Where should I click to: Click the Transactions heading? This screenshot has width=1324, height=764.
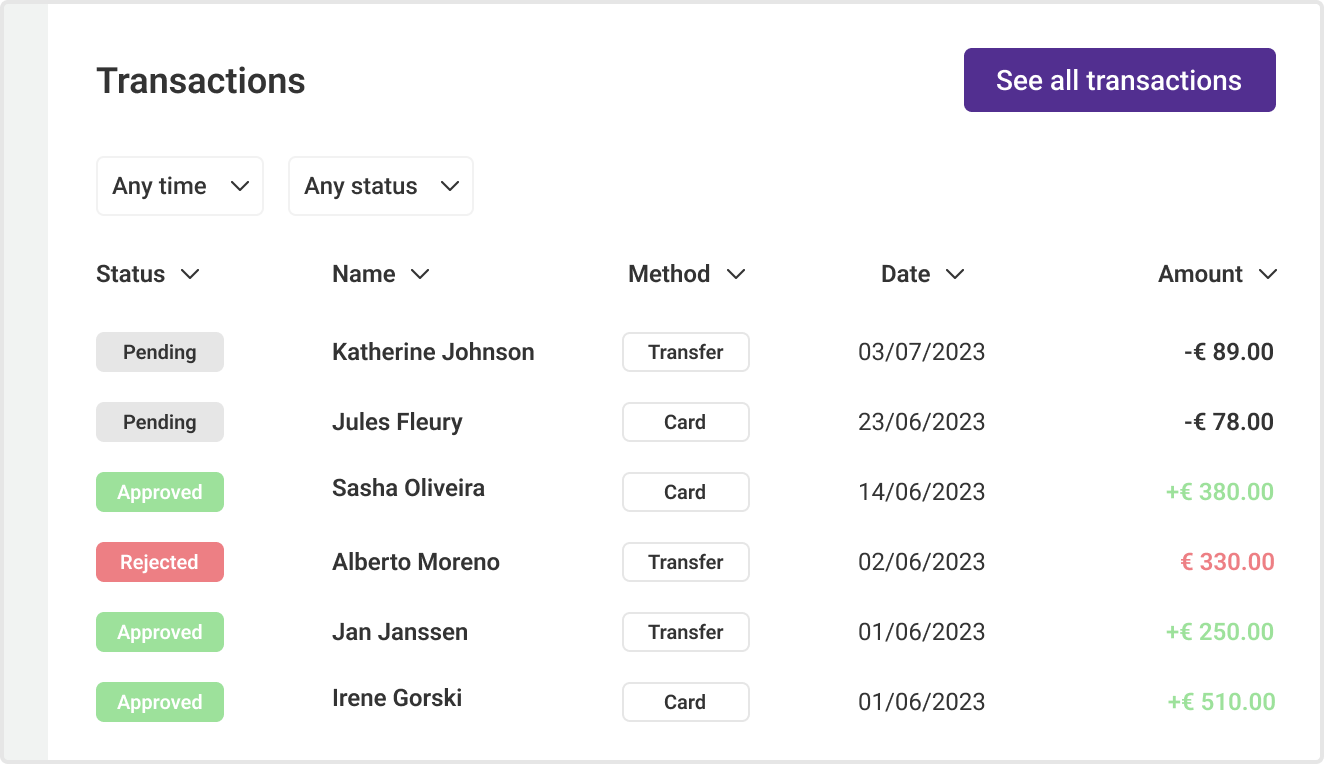[x=201, y=81]
